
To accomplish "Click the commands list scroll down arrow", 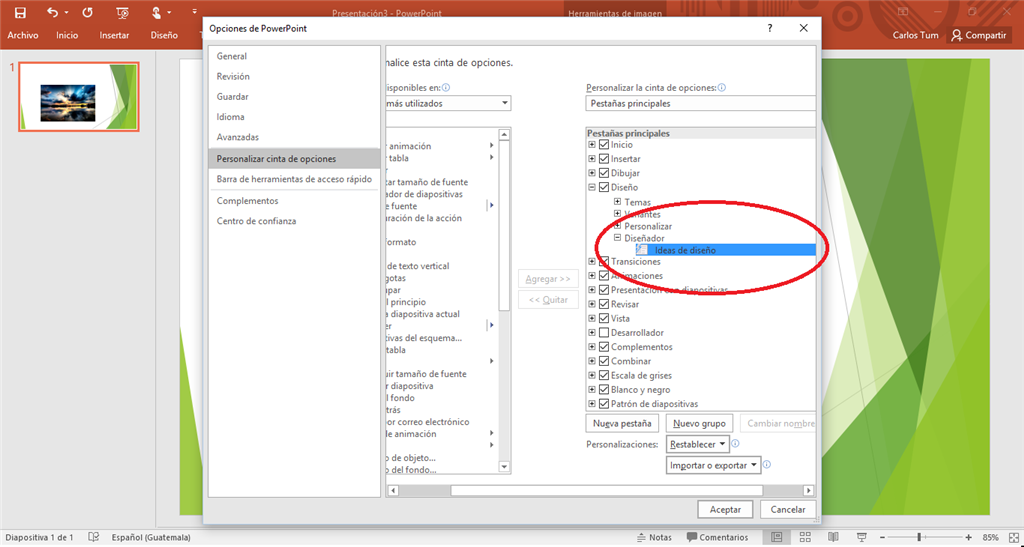I will pos(504,466).
